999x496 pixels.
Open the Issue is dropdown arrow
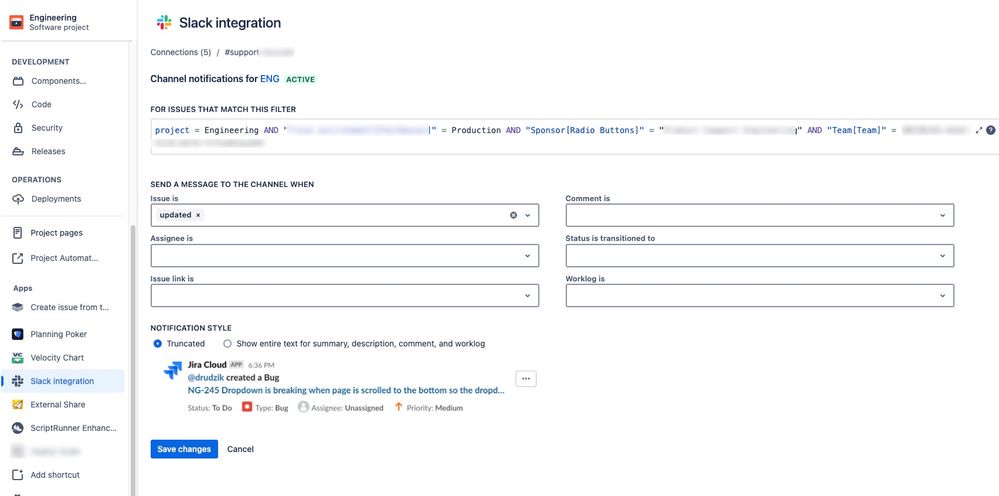pyautogui.click(x=528, y=215)
